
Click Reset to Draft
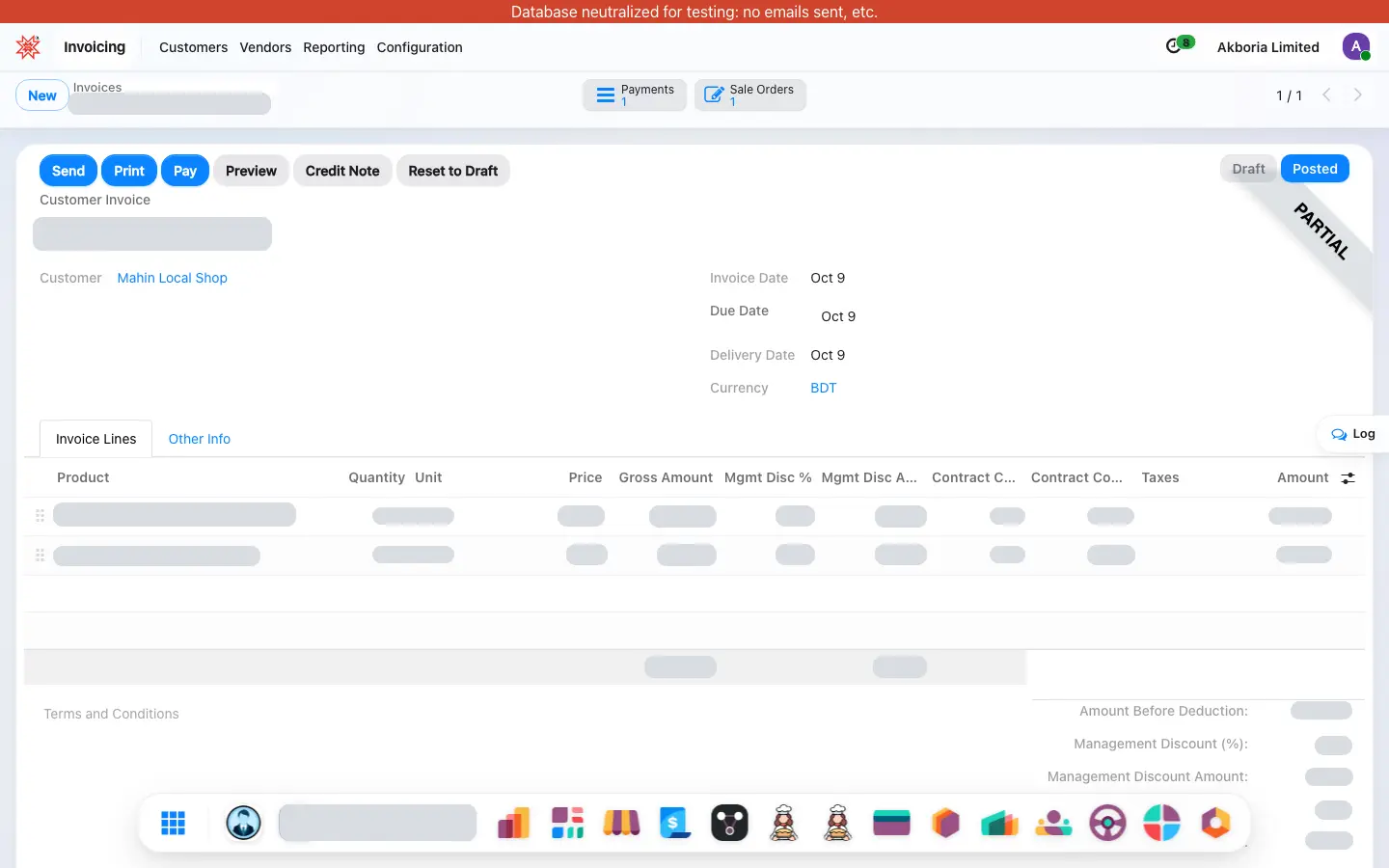453,171
